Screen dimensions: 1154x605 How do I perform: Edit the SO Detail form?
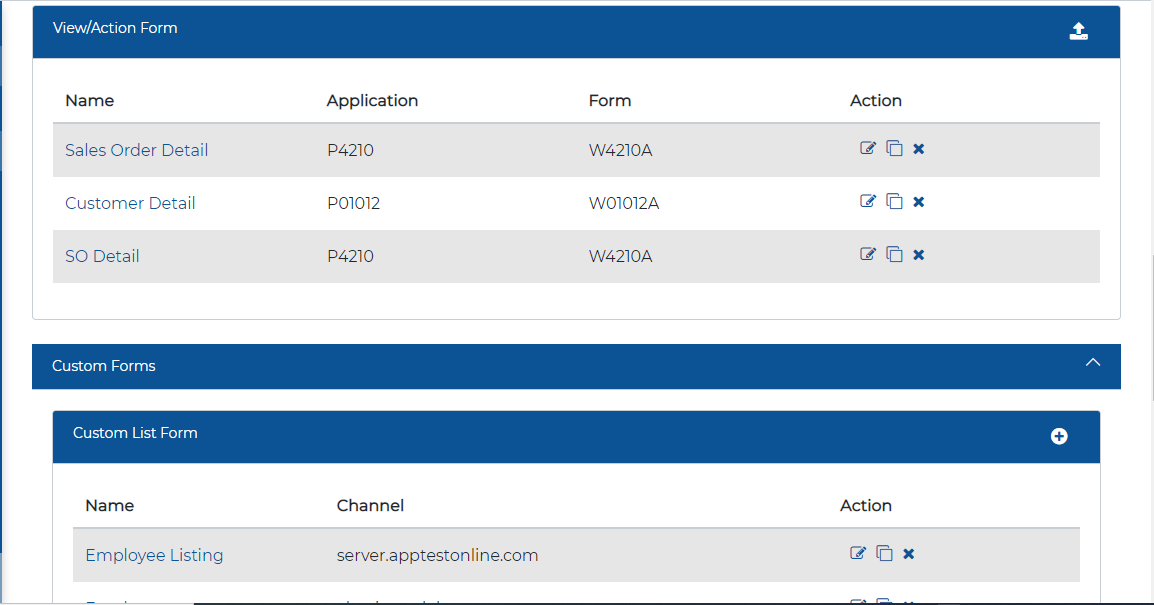[x=868, y=254]
